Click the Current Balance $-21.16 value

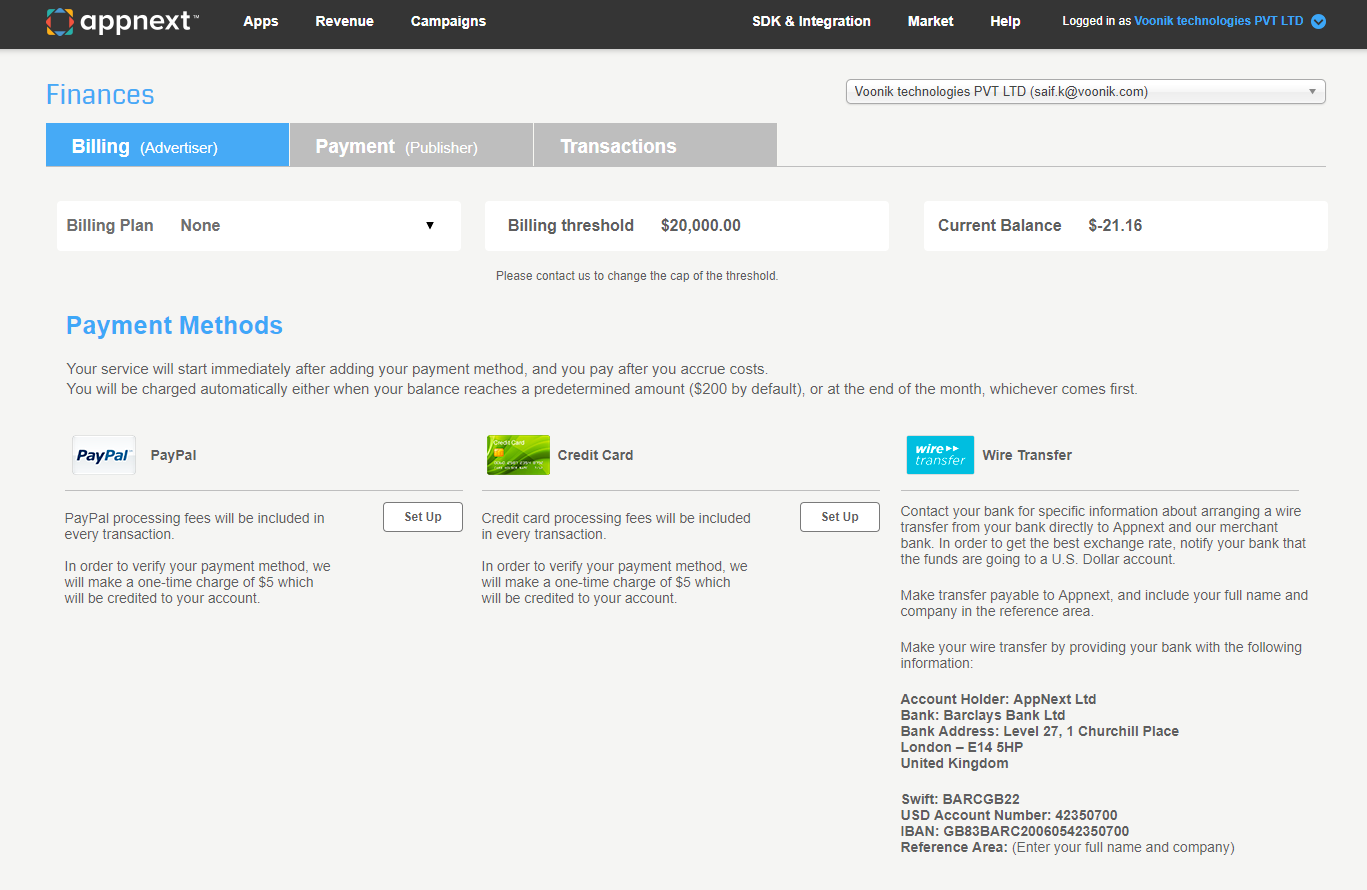point(1115,226)
